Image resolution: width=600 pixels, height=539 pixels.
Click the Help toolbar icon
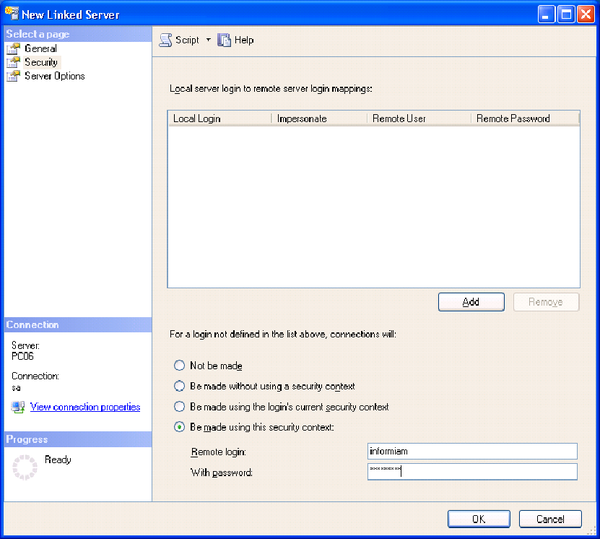click(x=225, y=40)
